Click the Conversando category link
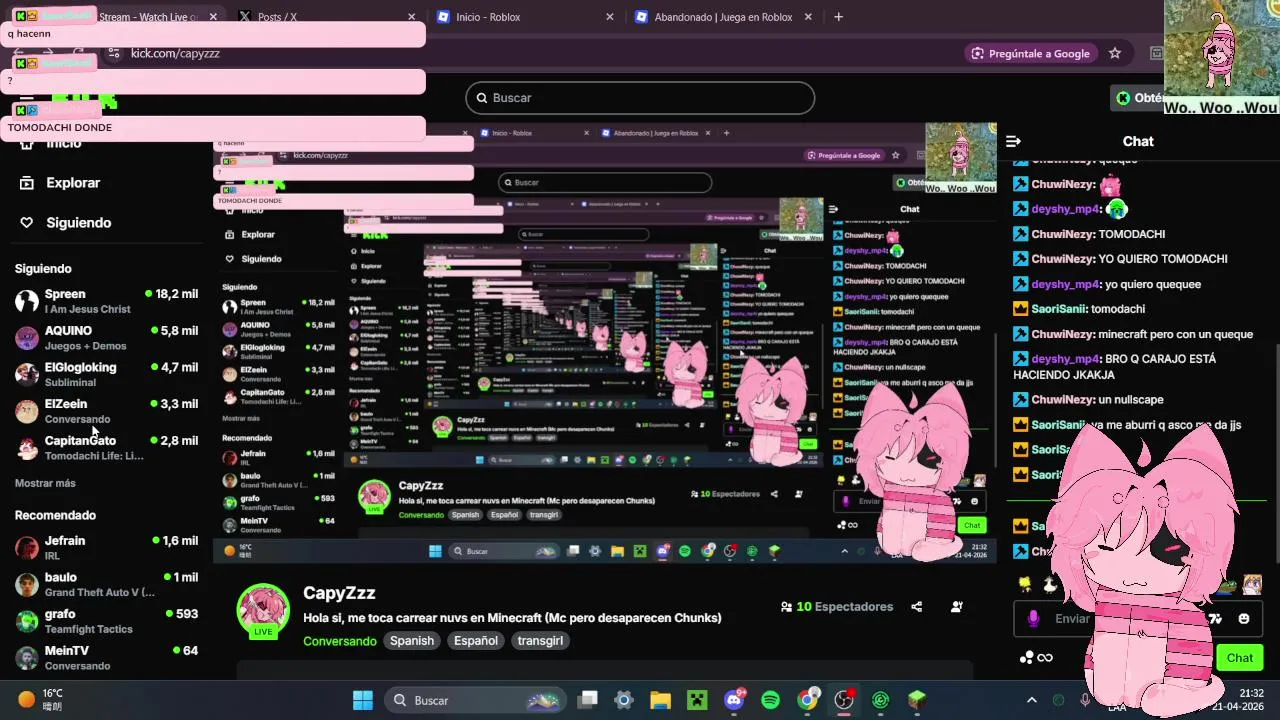The width and height of the screenshot is (1280, 720). click(340, 641)
